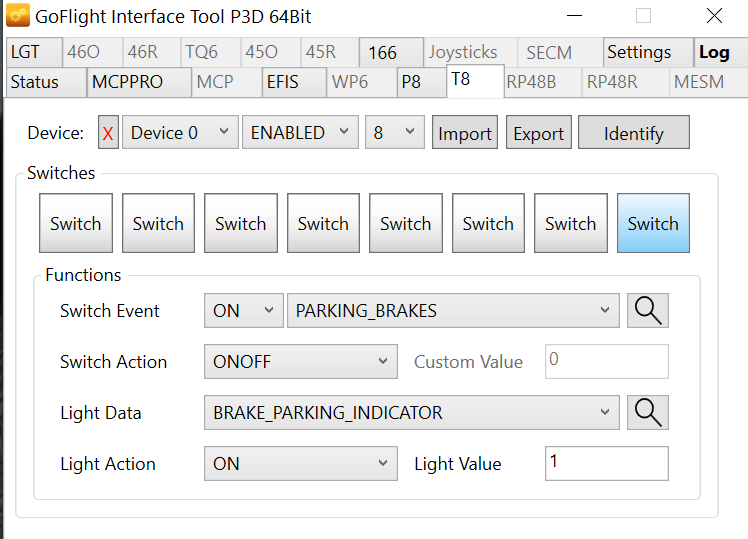Click the search icon next to Light Data
Image resolution: width=748 pixels, height=539 pixels.
(x=648, y=413)
